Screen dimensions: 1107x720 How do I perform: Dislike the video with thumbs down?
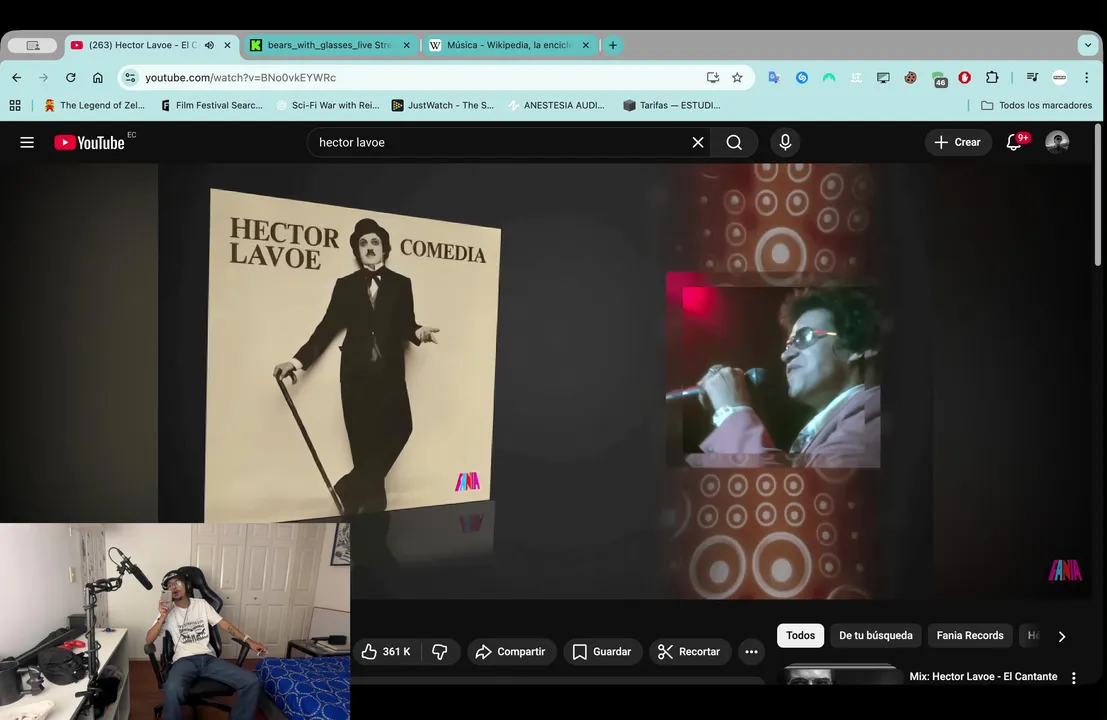439,652
